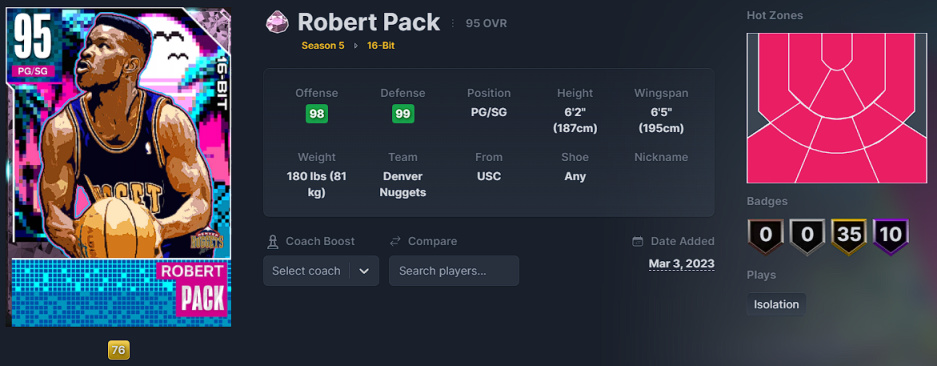This screenshot has width=937, height=366.
Task: Click the Search players compare field
Action: (x=454, y=271)
